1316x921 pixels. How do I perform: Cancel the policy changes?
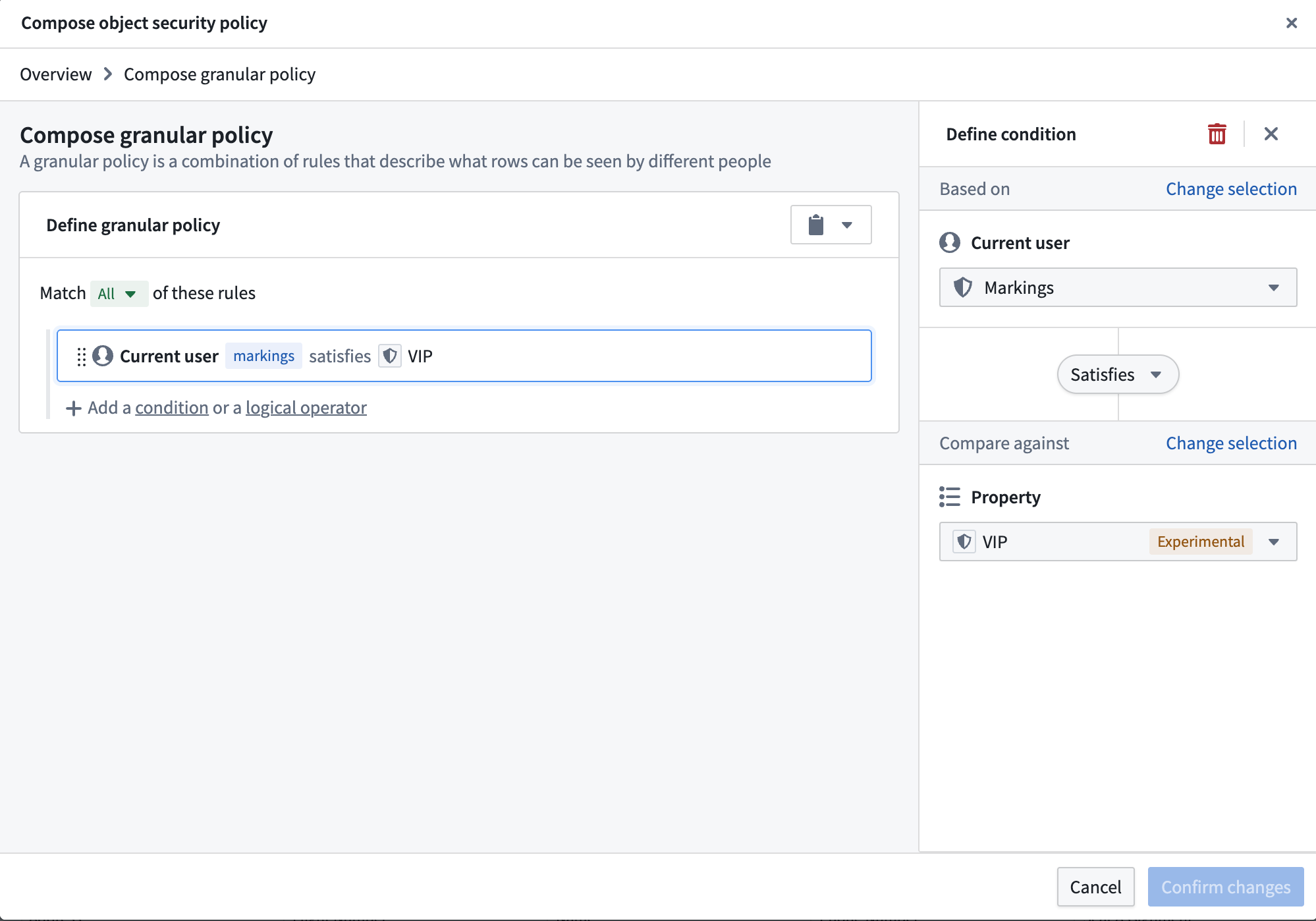coord(1095,887)
